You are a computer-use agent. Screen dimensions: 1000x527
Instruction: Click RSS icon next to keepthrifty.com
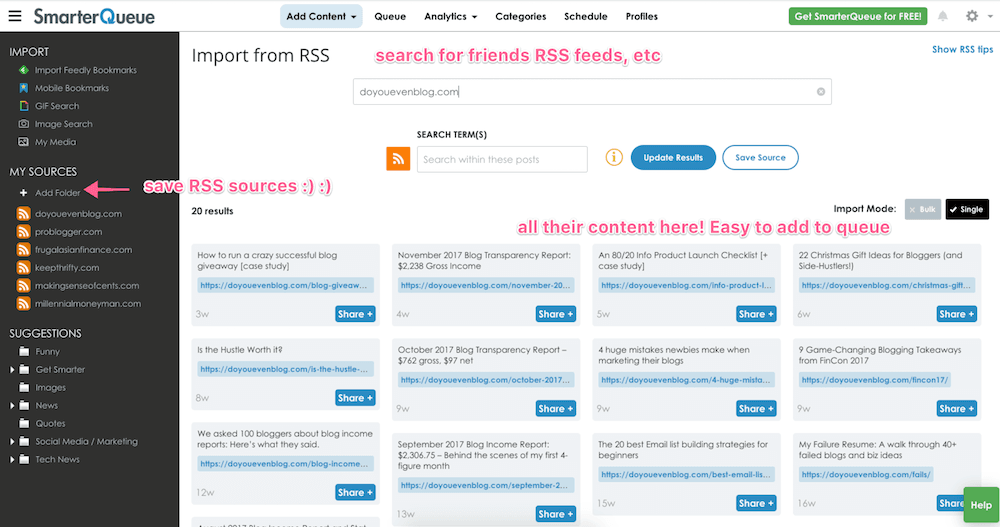[24, 267]
